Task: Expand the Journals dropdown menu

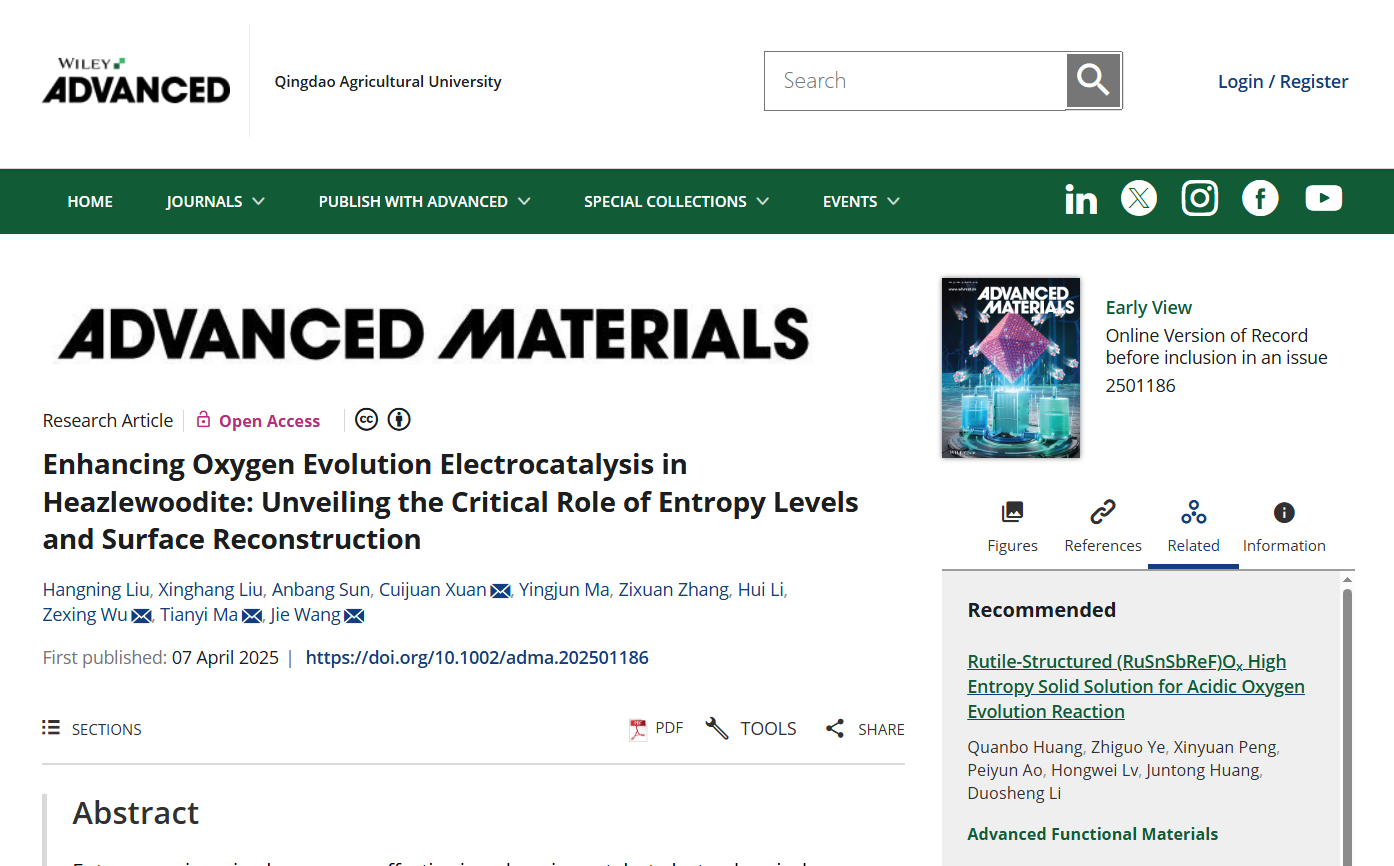Action: (x=215, y=202)
